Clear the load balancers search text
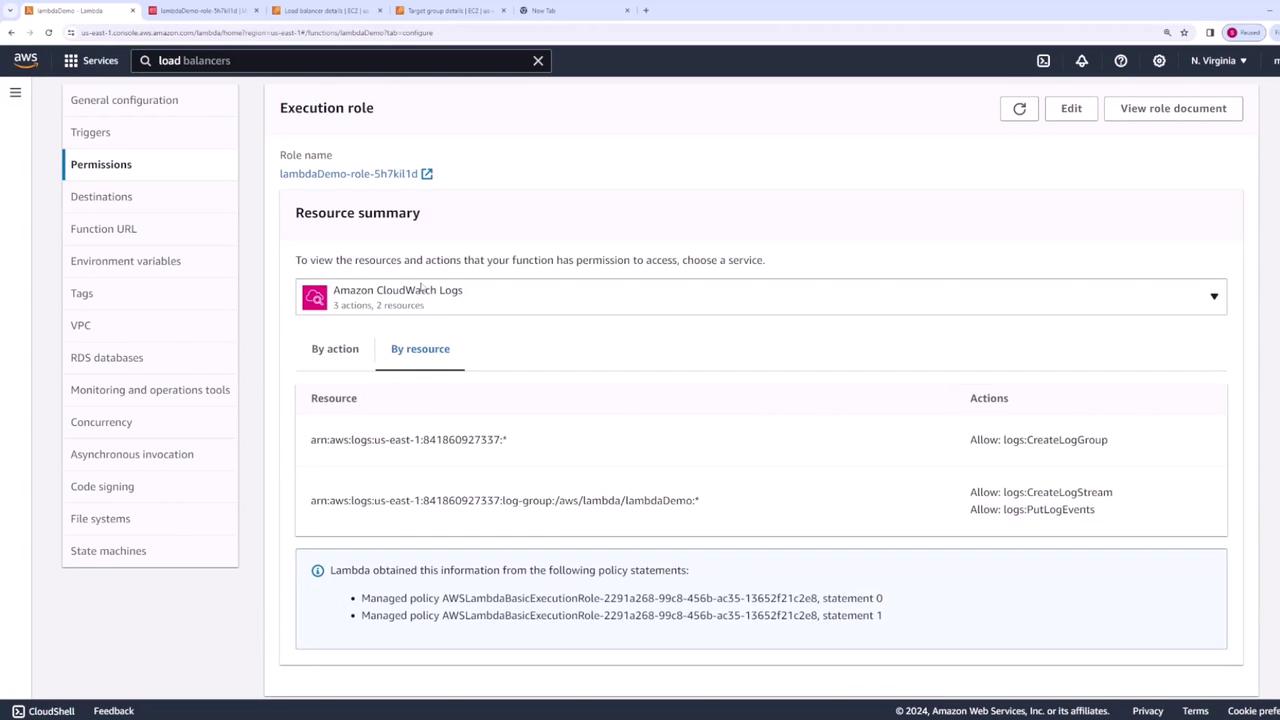 pos(538,61)
